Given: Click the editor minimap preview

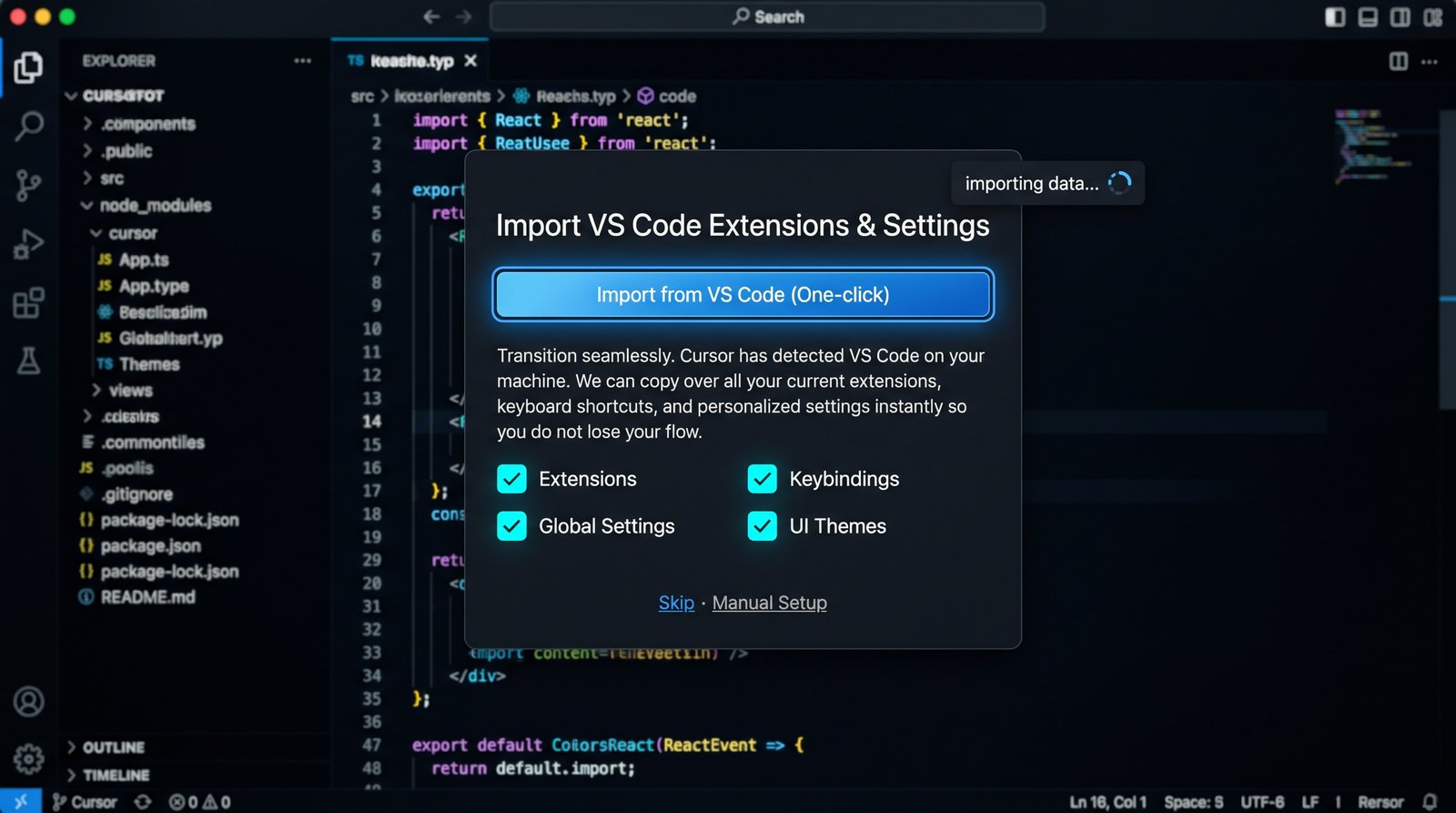Looking at the screenshot, I should point(1374,146).
